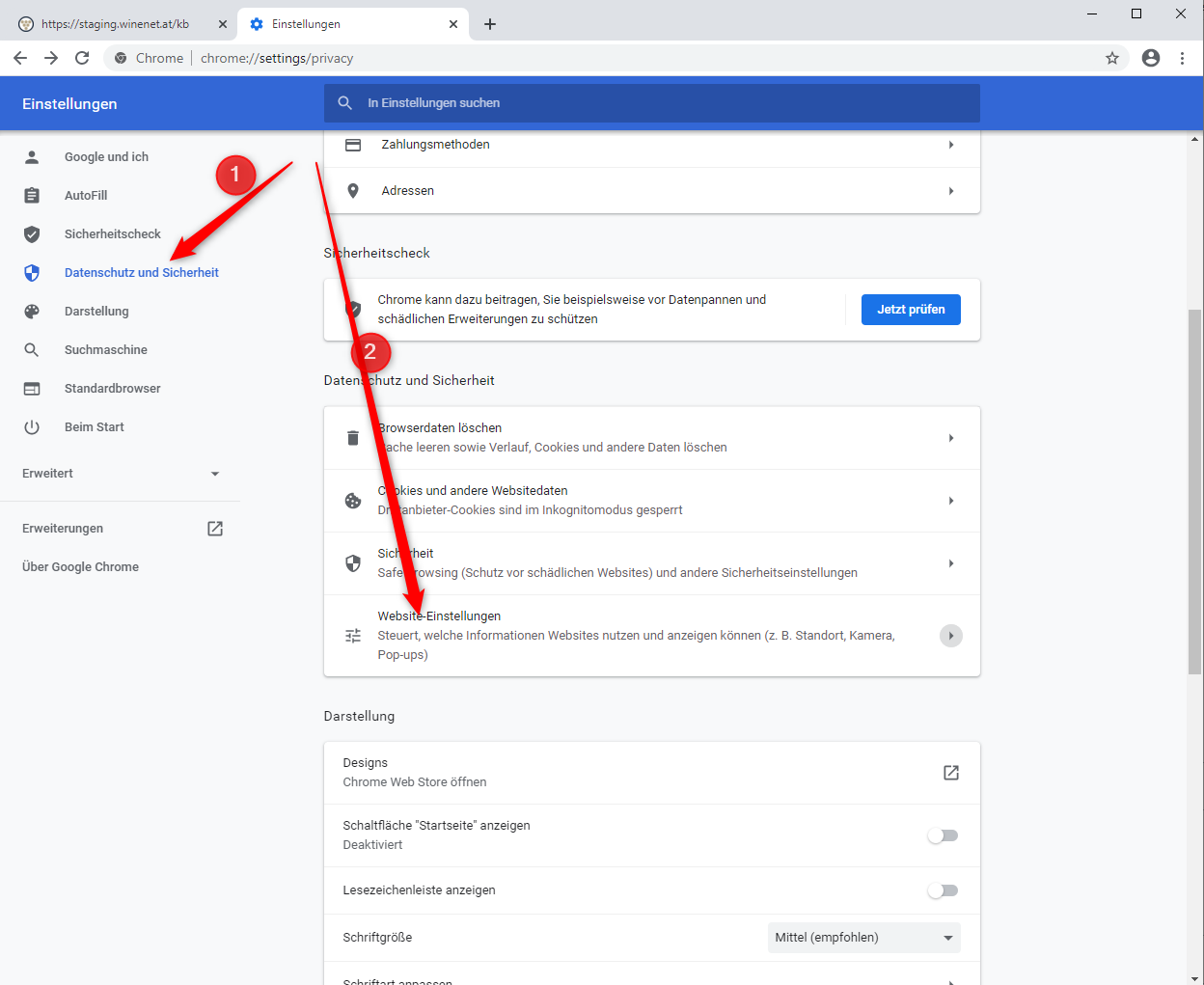
Task: Open the Schriftgröße dropdown set to Mittel
Action: click(x=863, y=938)
